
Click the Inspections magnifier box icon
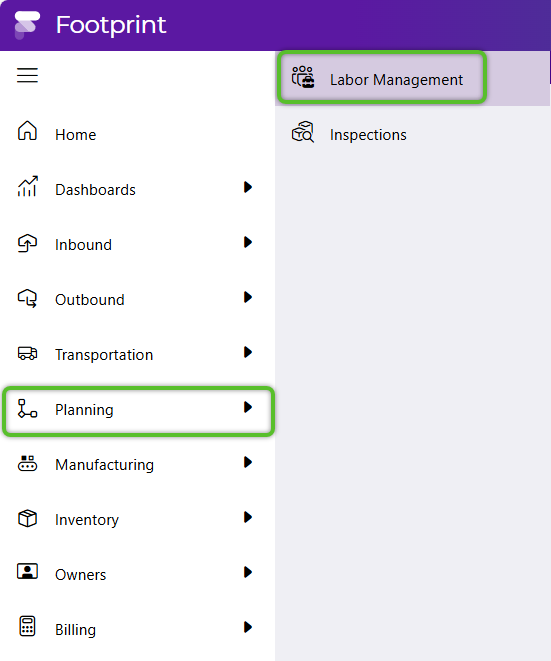tap(303, 132)
